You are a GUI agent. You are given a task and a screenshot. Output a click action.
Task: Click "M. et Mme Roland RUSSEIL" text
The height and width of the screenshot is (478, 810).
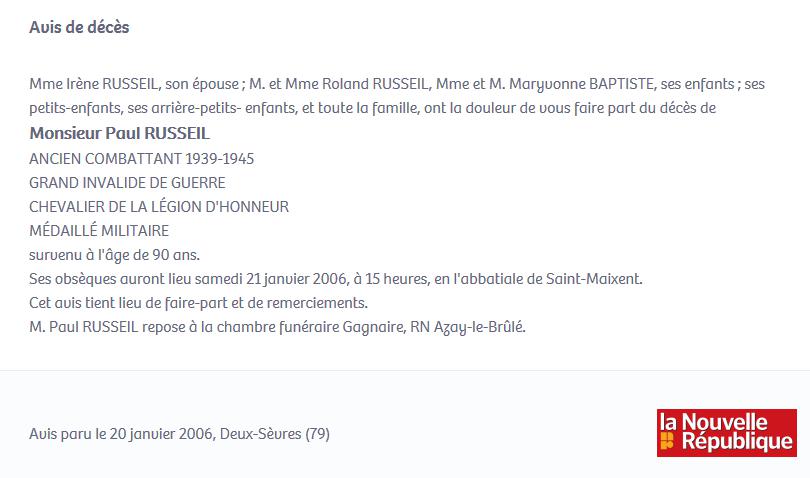tap(338, 84)
